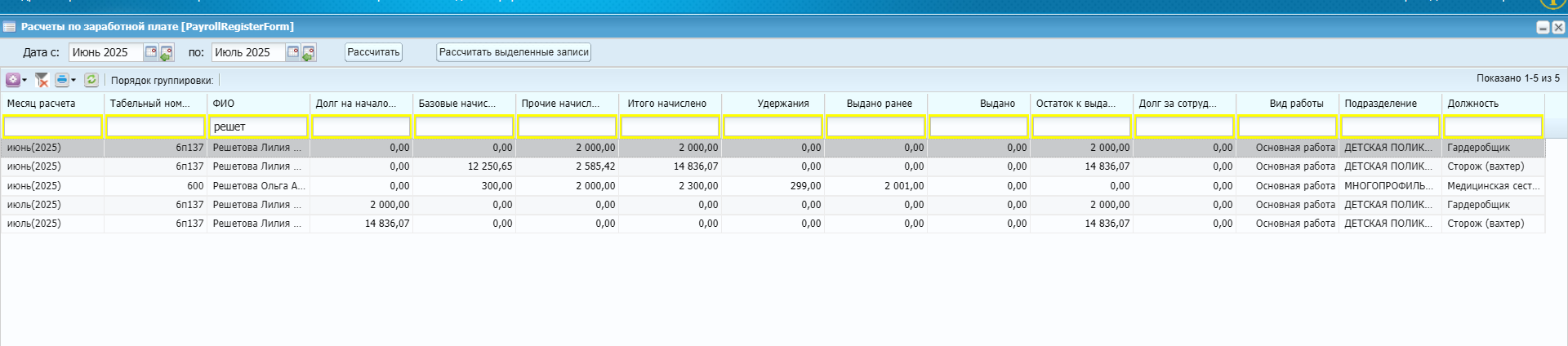Screen dimensions: 1568x346
Task: Sort by Долг на начало column header
Action: click(362, 104)
